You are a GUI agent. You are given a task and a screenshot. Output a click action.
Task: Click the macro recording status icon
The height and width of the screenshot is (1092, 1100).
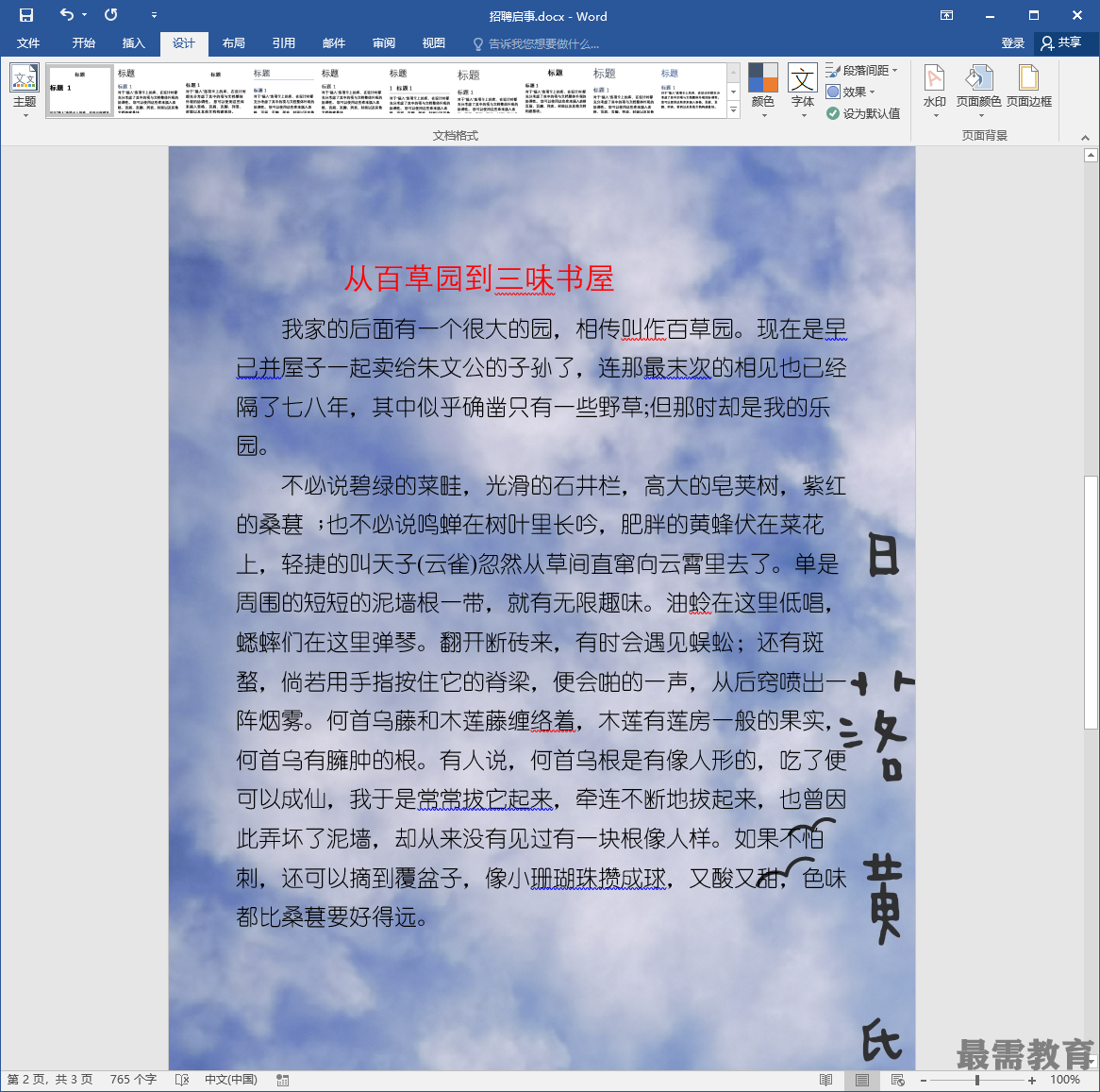(x=283, y=1080)
